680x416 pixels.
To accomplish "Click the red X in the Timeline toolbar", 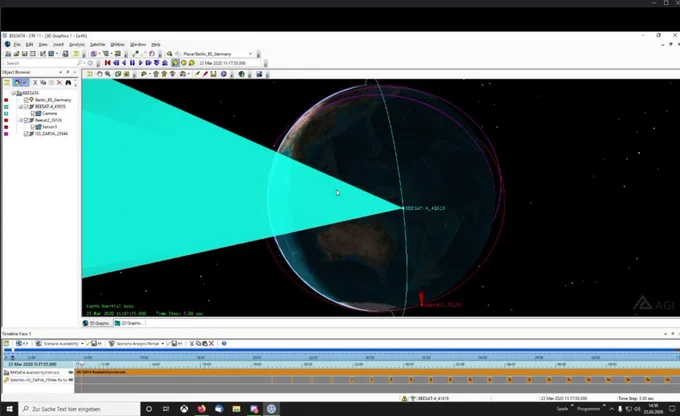I will pyautogui.click(x=212, y=344).
